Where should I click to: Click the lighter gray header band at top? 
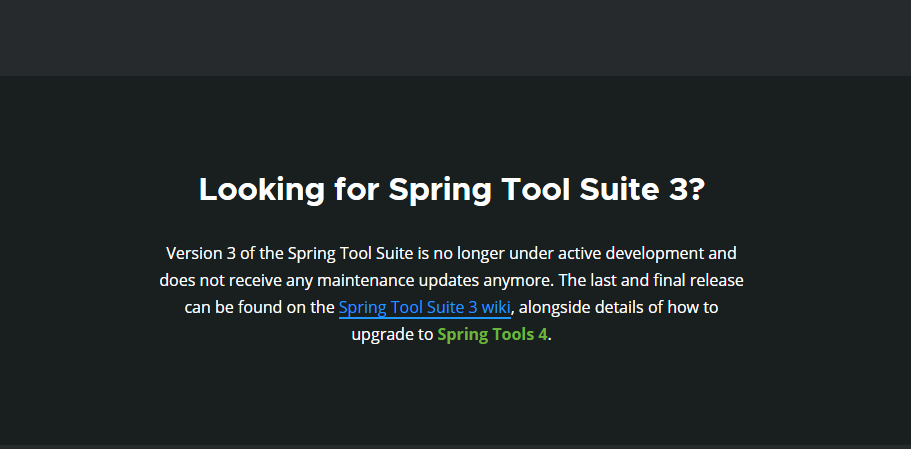pyautogui.click(x=455, y=37)
